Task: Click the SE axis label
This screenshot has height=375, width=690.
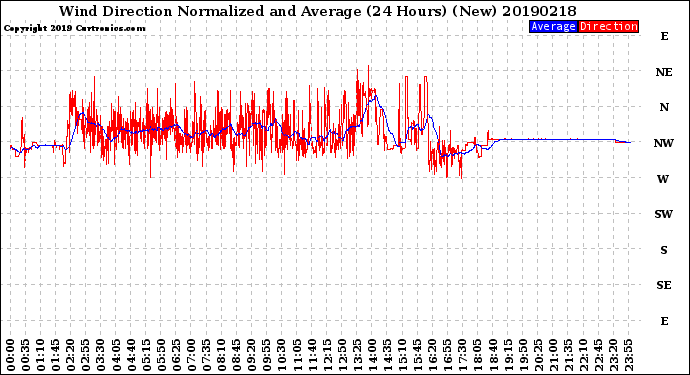Action: click(x=664, y=285)
